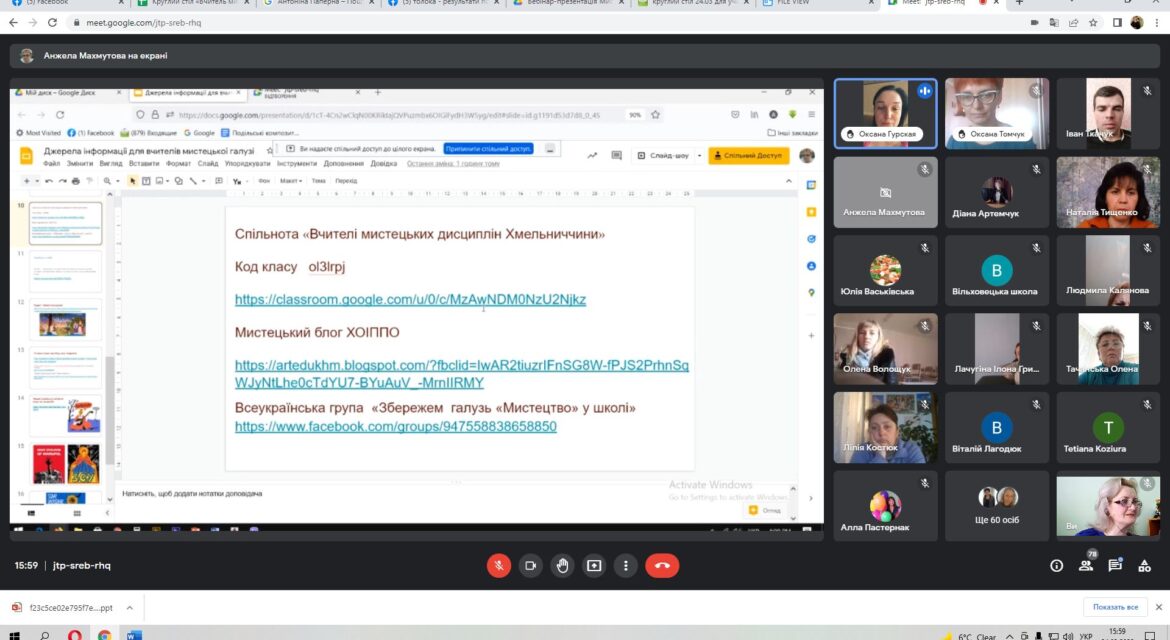
Task: Open more options three-dot menu
Action: click(625, 565)
